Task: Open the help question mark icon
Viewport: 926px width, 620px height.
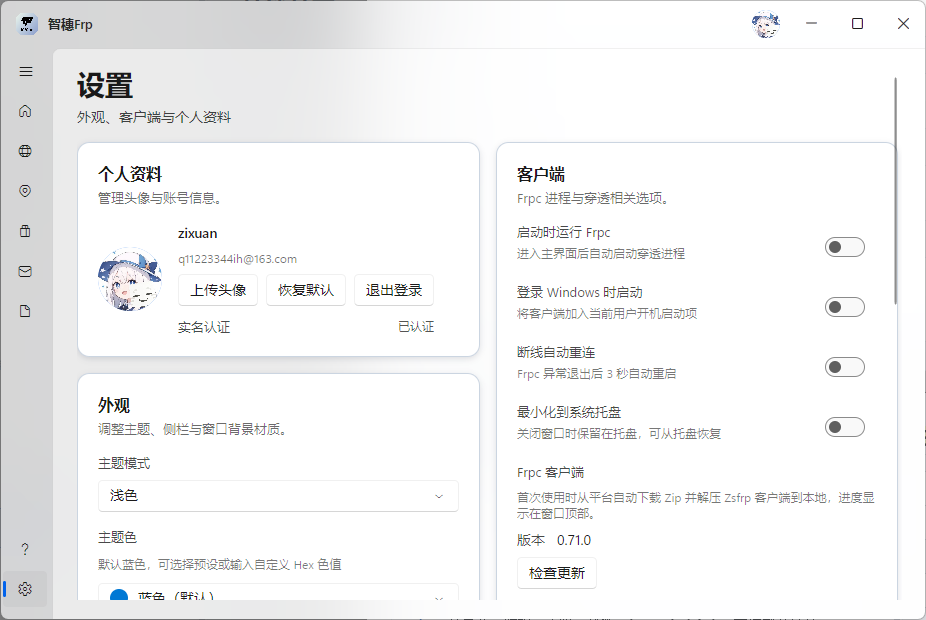Action: [25, 549]
